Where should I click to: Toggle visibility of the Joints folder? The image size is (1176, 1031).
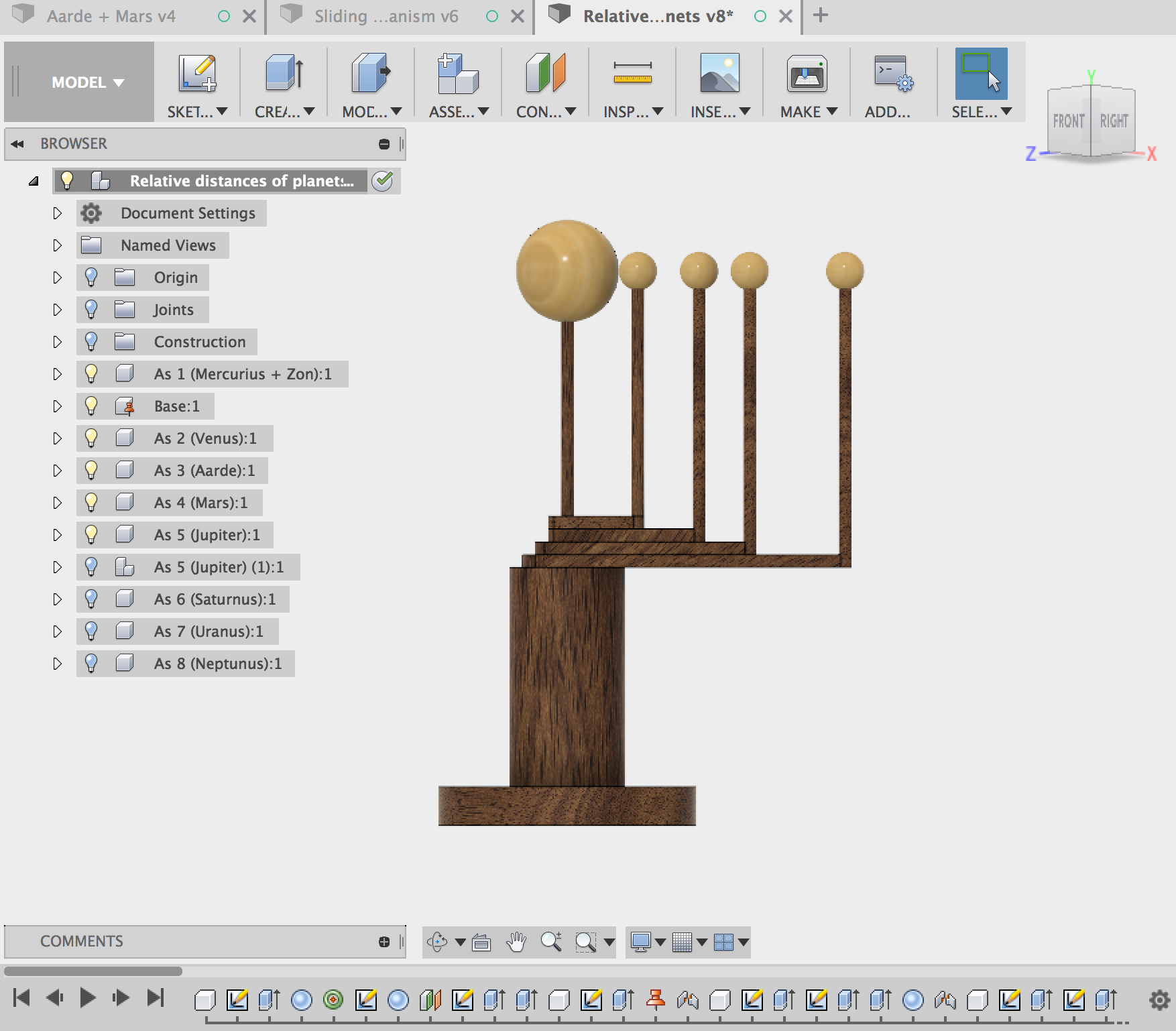click(91, 310)
